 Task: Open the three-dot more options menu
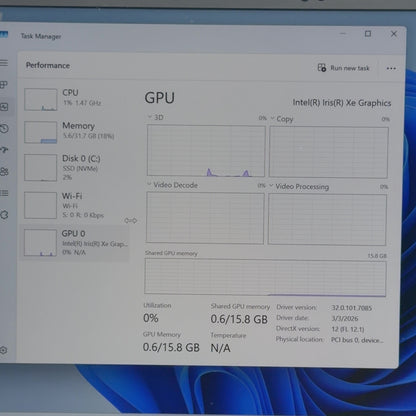[391, 68]
